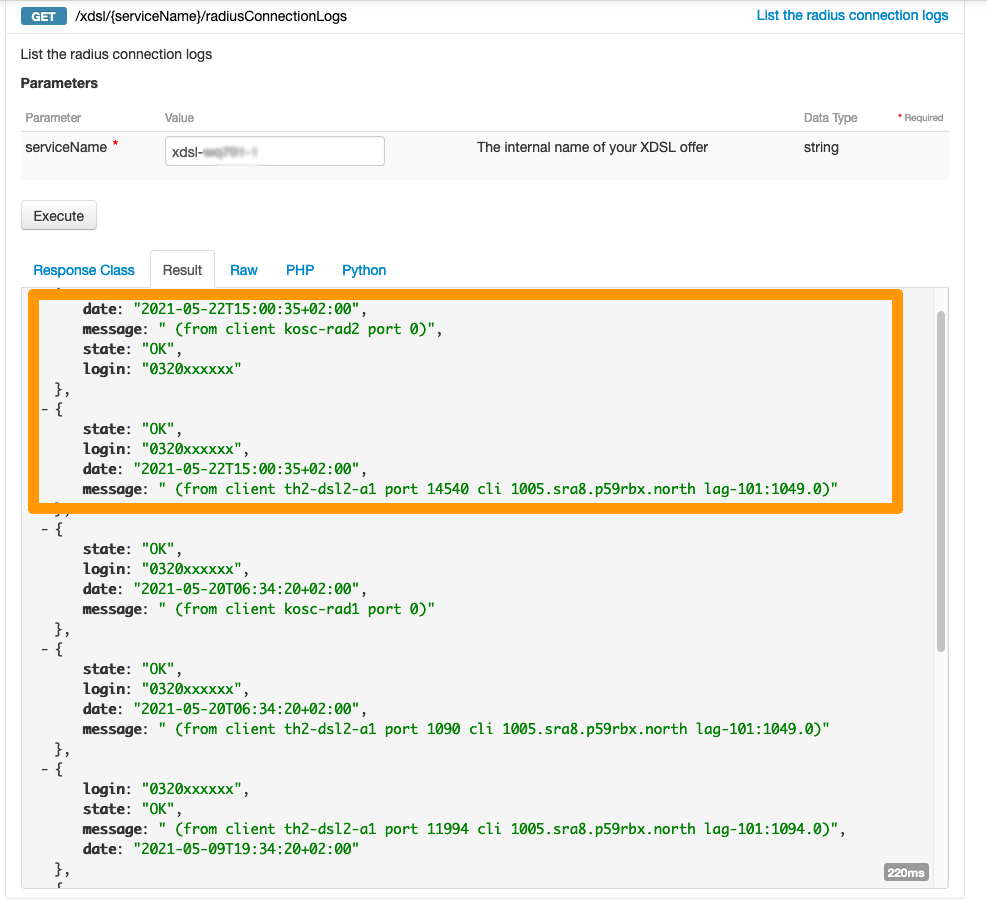987x899 pixels.
Task: Collapse the JSON object containing port 14540
Action: pos(45,409)
